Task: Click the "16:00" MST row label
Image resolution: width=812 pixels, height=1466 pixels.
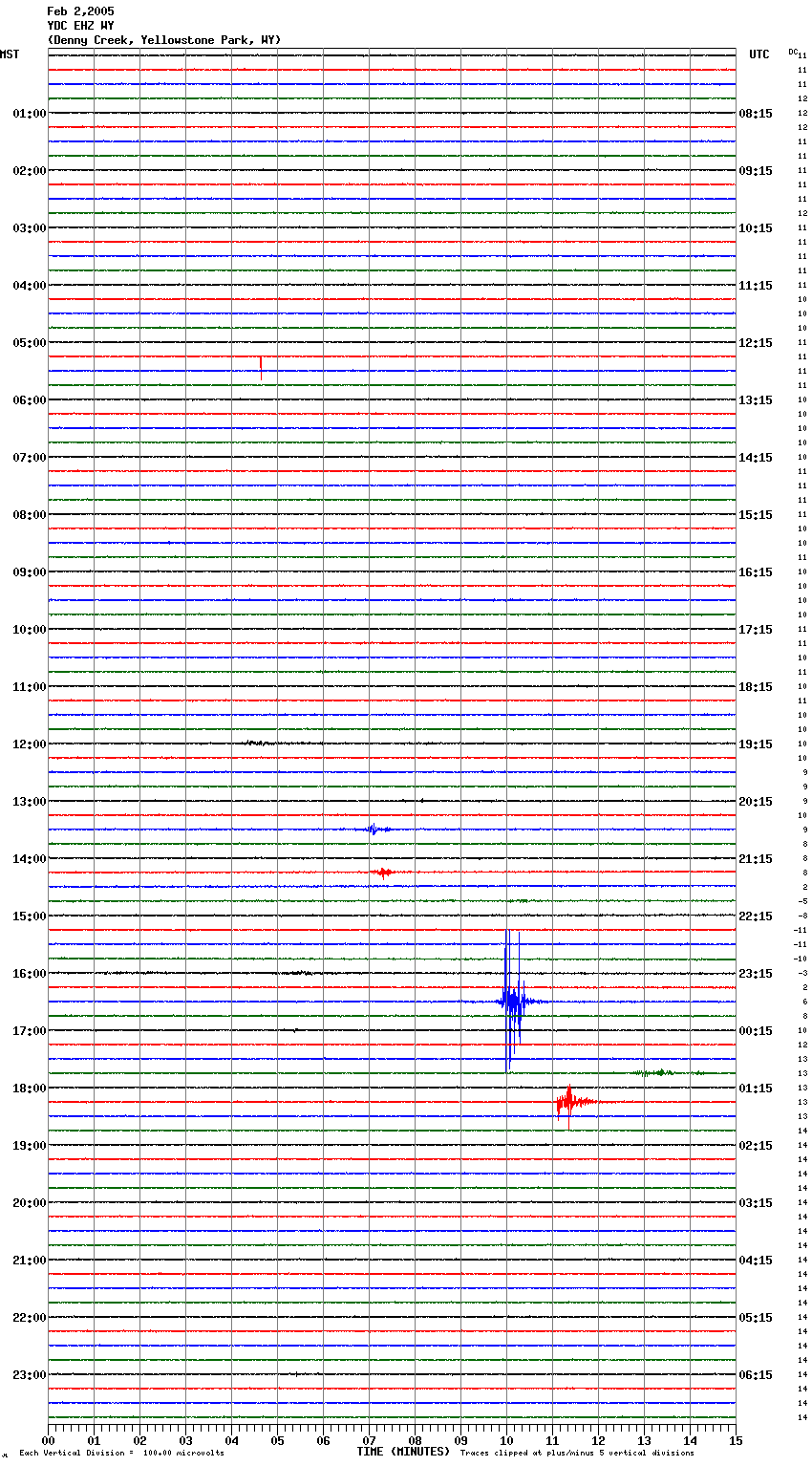Action: click(30, 974)
